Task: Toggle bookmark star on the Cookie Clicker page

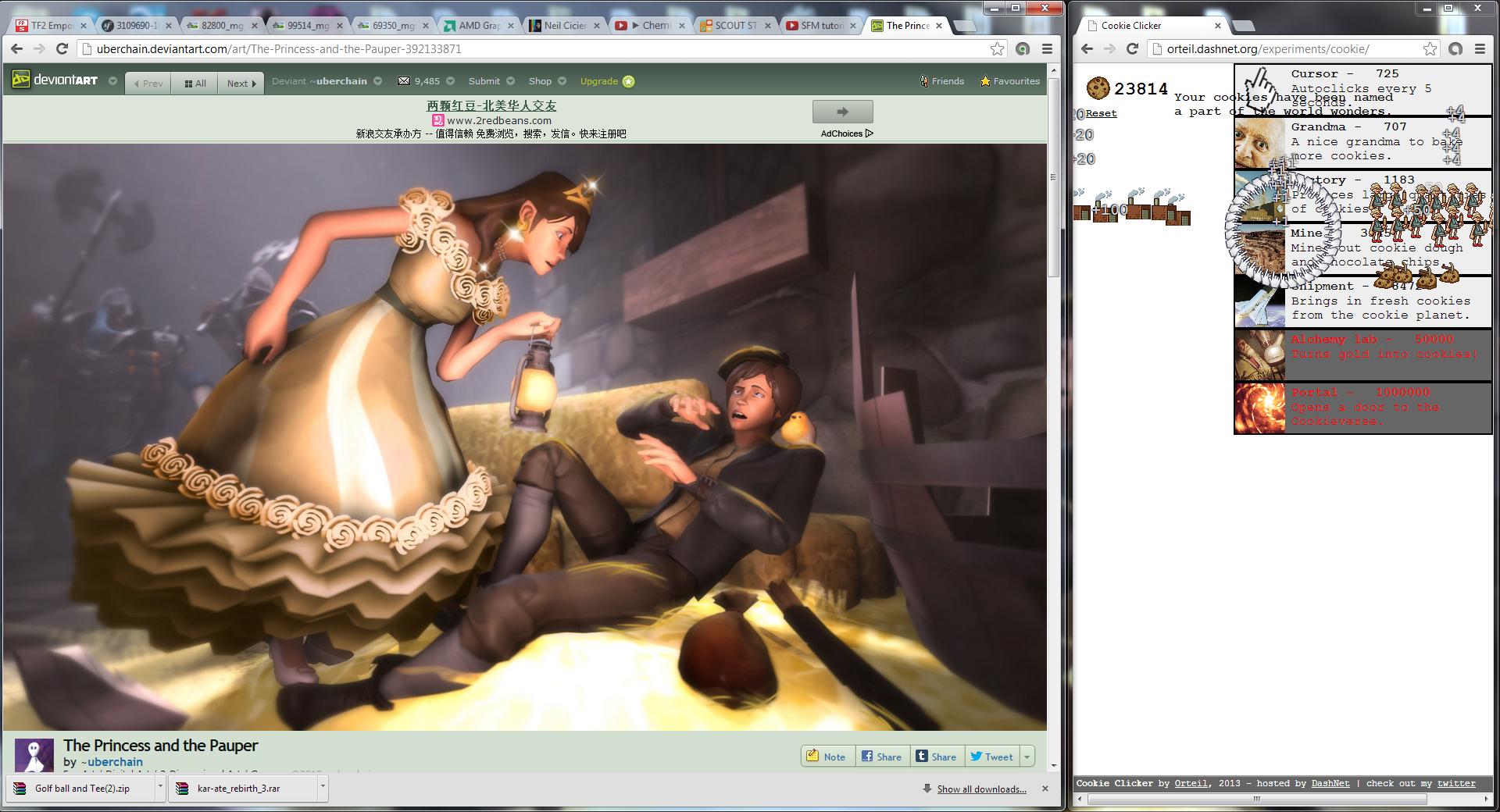Action: point(1429,49)
